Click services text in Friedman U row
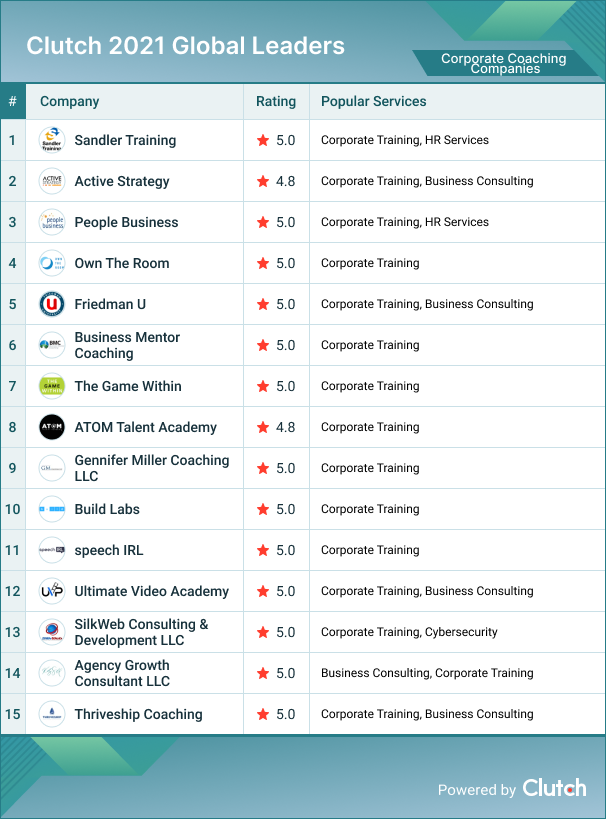 coord(427,305)
